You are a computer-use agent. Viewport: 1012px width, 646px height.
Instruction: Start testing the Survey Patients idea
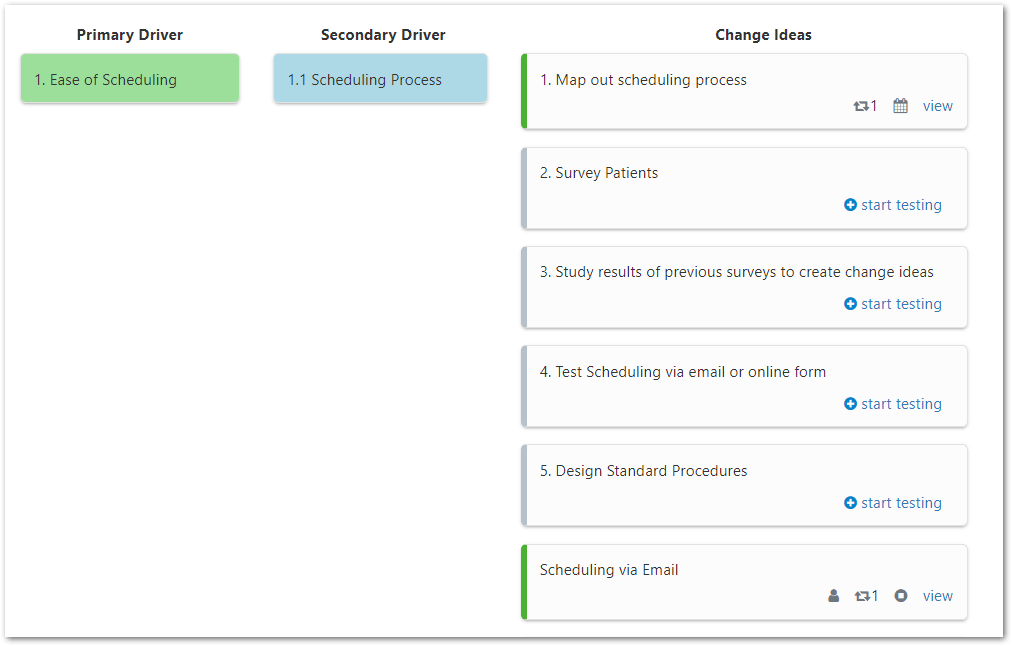901,205
